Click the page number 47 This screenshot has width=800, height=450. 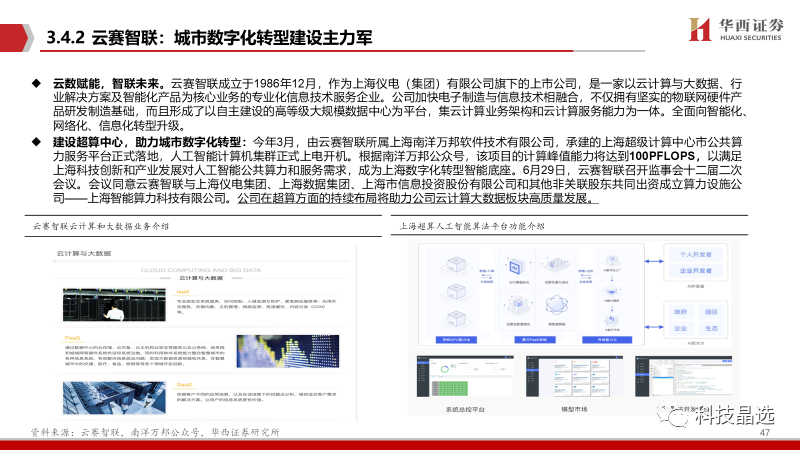764,433
